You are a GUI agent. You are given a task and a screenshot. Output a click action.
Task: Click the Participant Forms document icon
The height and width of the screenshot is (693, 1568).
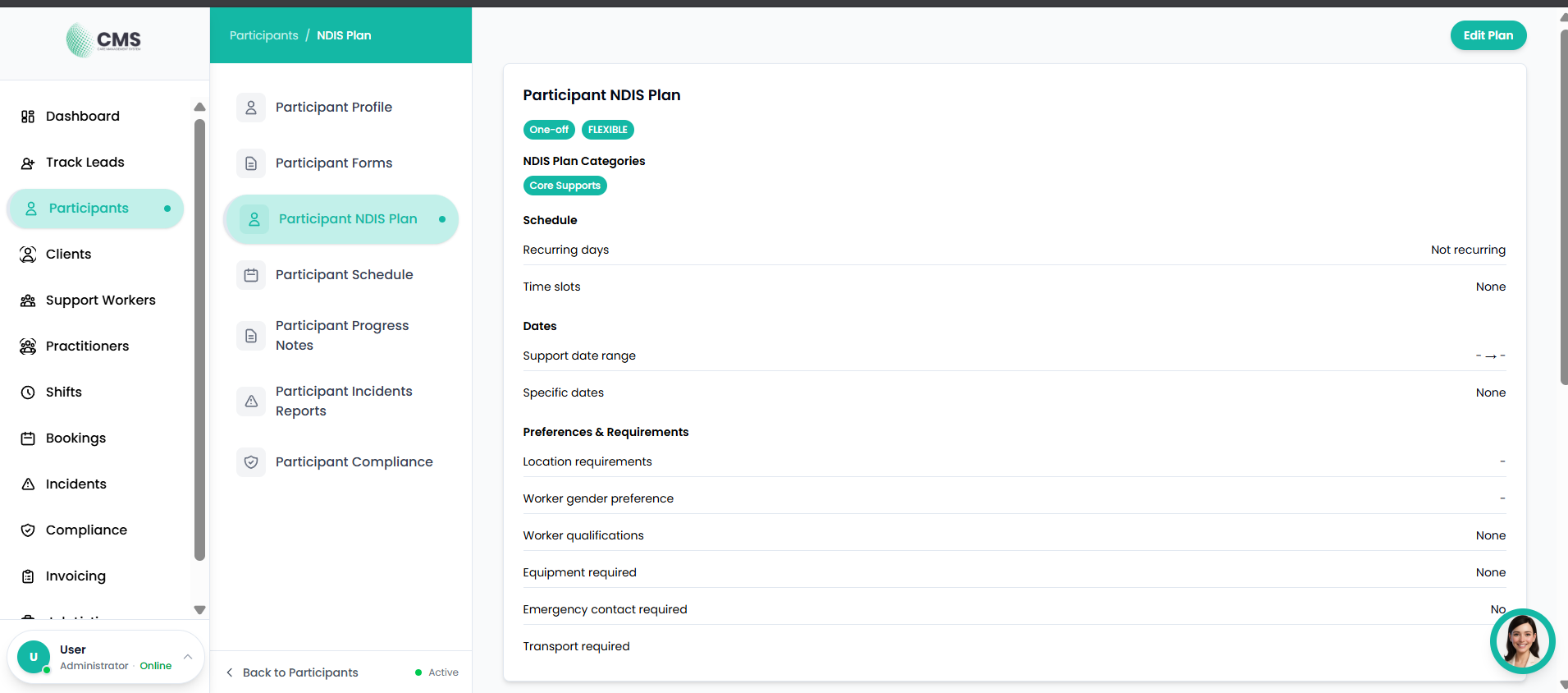(251, 163)
